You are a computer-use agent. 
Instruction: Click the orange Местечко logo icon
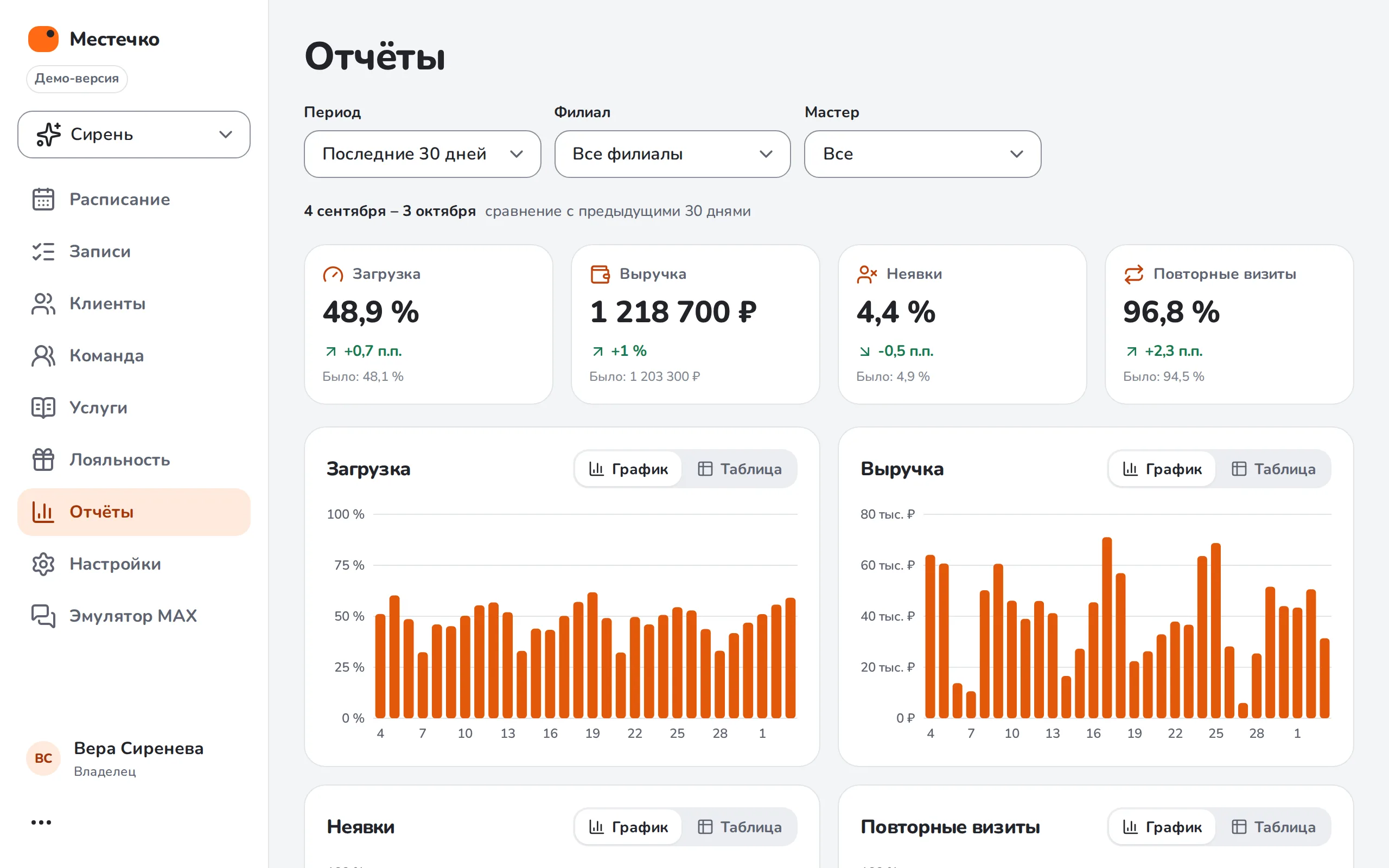43,39
